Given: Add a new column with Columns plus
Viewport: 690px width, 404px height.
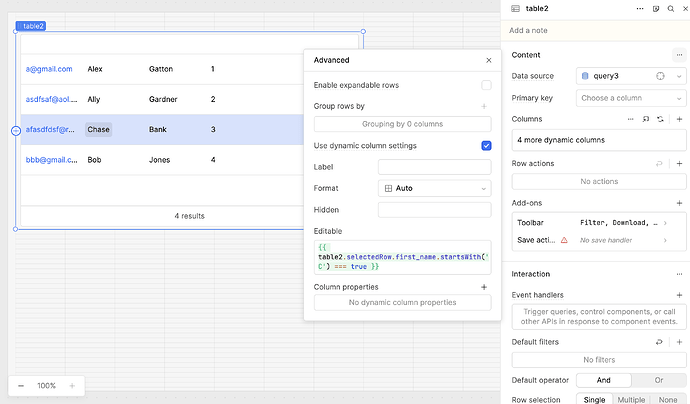Looking at the screenshot, I should [679, 119].
